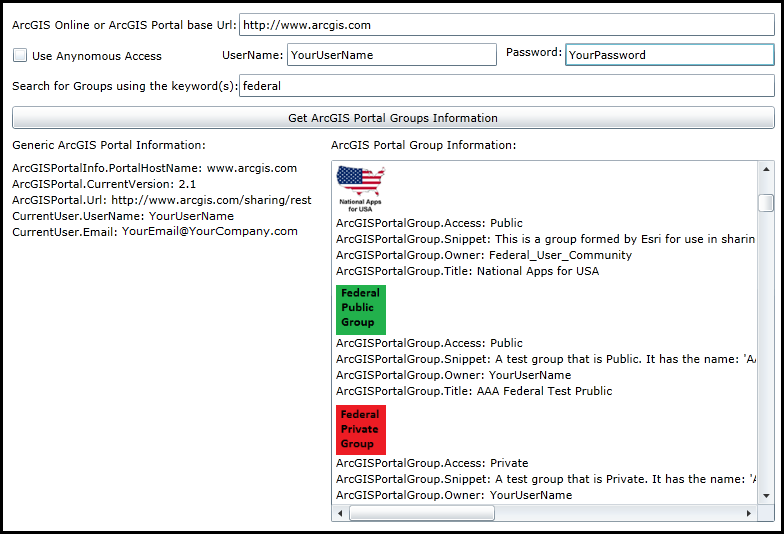Click Snippet: test group that is Public

pos(546,360)
